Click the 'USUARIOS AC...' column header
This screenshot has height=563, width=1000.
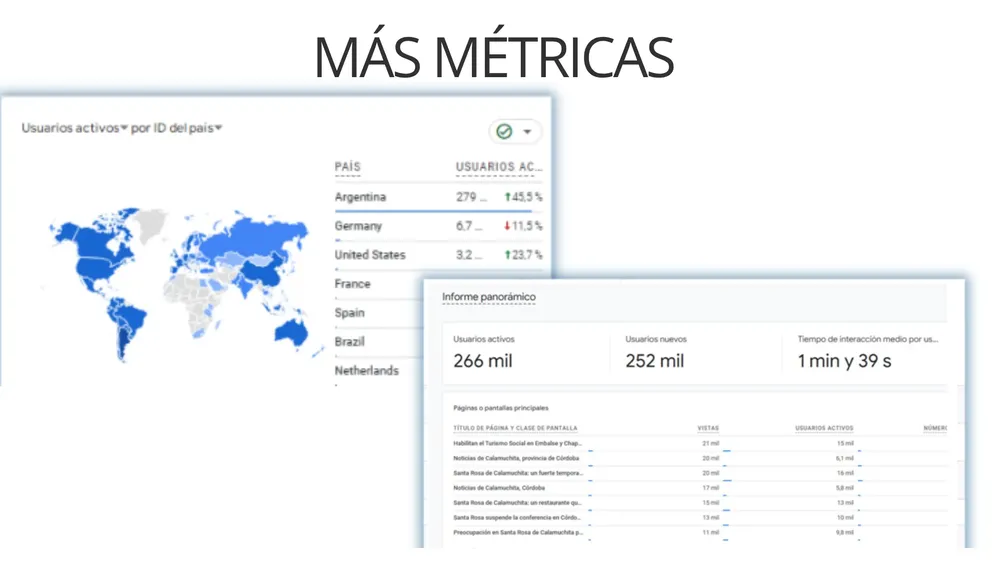499,167
